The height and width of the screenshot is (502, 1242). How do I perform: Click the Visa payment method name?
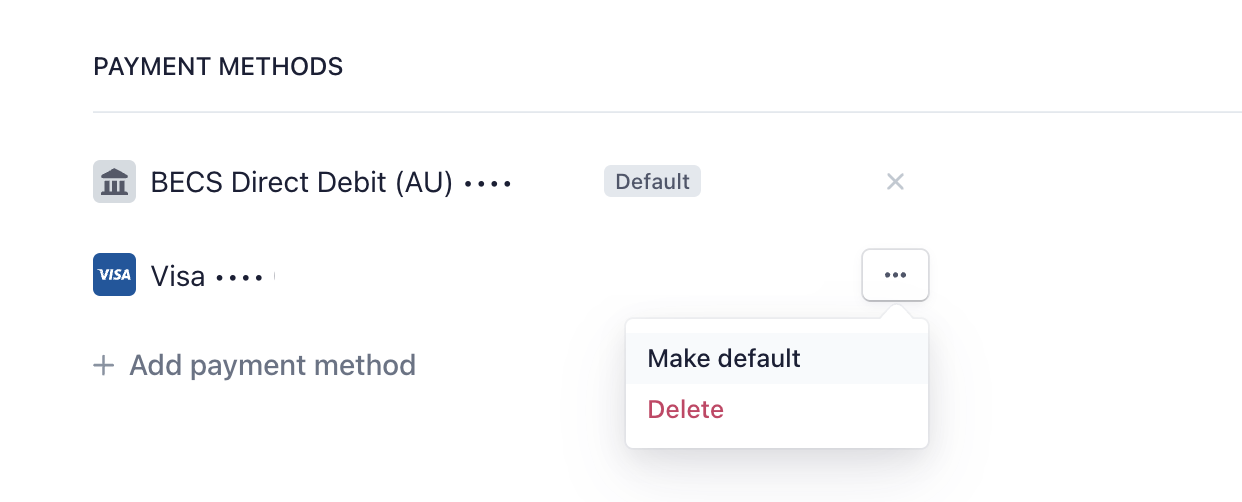[178, 276]
